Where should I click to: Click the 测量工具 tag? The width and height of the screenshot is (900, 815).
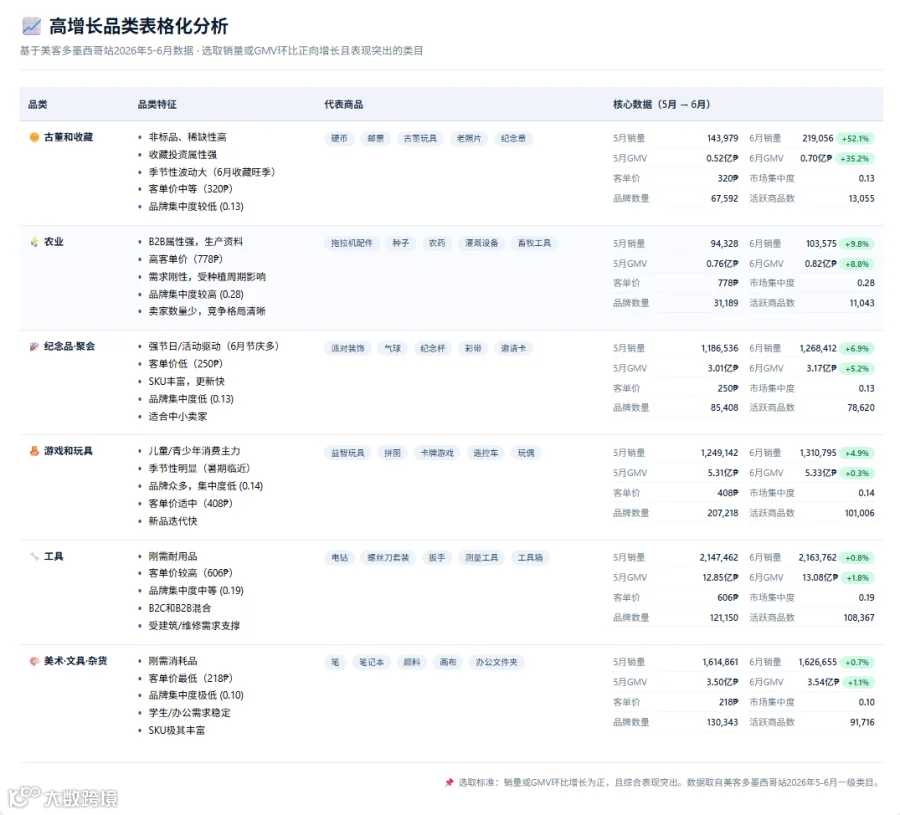(482, 557)
